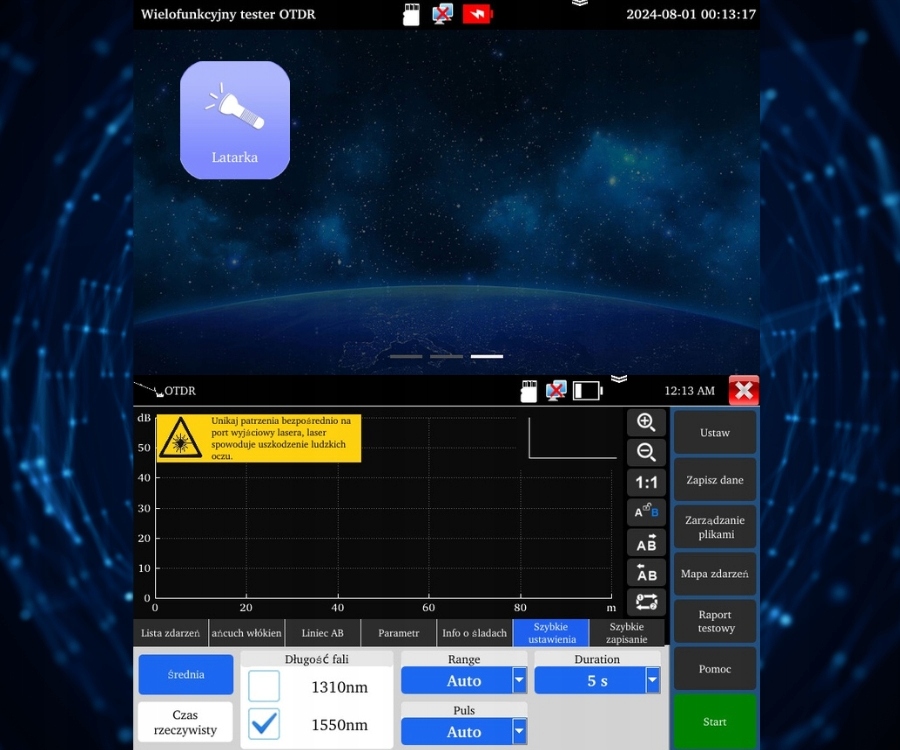Screen dimensions: 900x750
Task: Move AB markers left
Action: pos(646,572)
